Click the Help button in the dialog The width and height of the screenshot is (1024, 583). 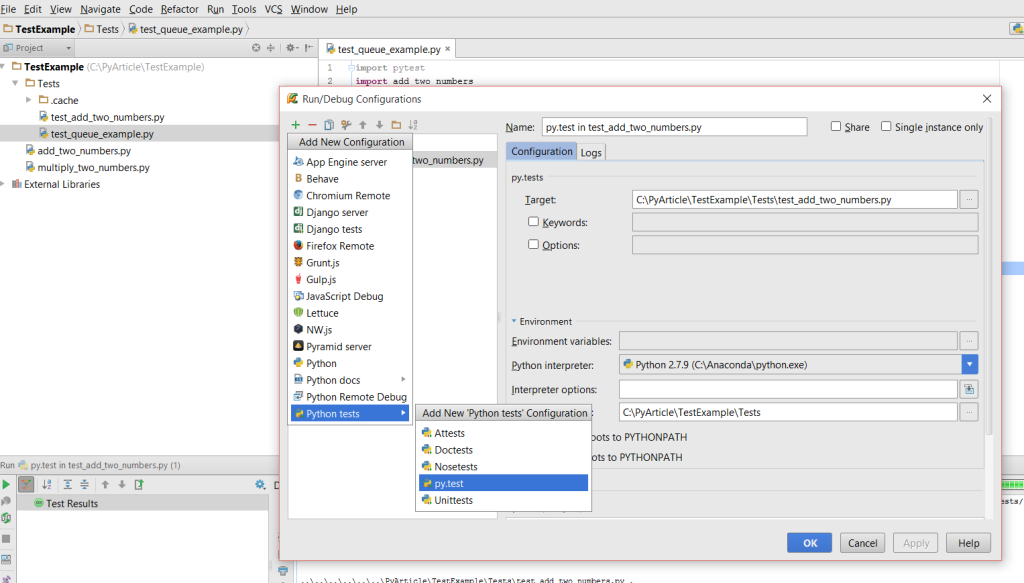point(968,543)
